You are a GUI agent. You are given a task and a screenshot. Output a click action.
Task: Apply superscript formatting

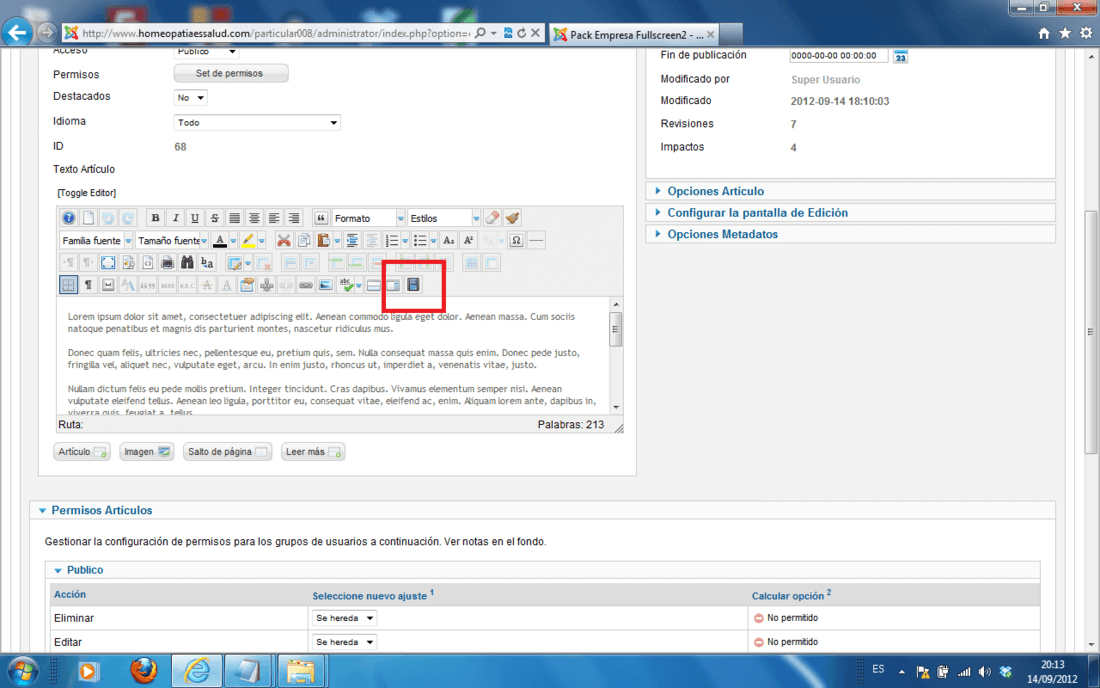point(469,241)
